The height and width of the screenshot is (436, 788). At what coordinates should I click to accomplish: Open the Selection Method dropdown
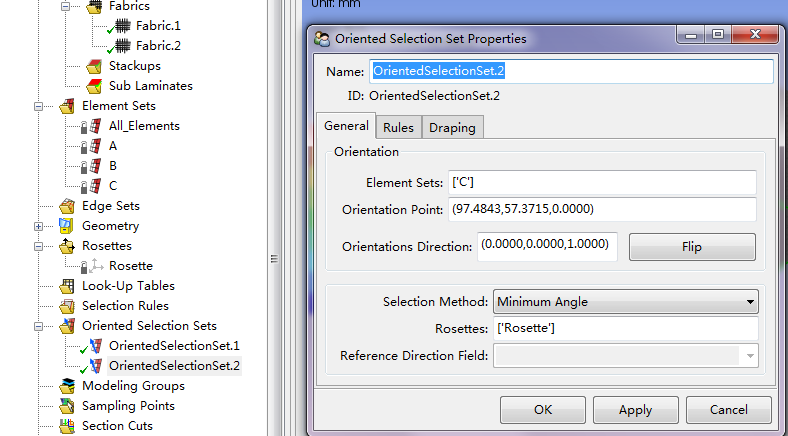tap(625, 302)
